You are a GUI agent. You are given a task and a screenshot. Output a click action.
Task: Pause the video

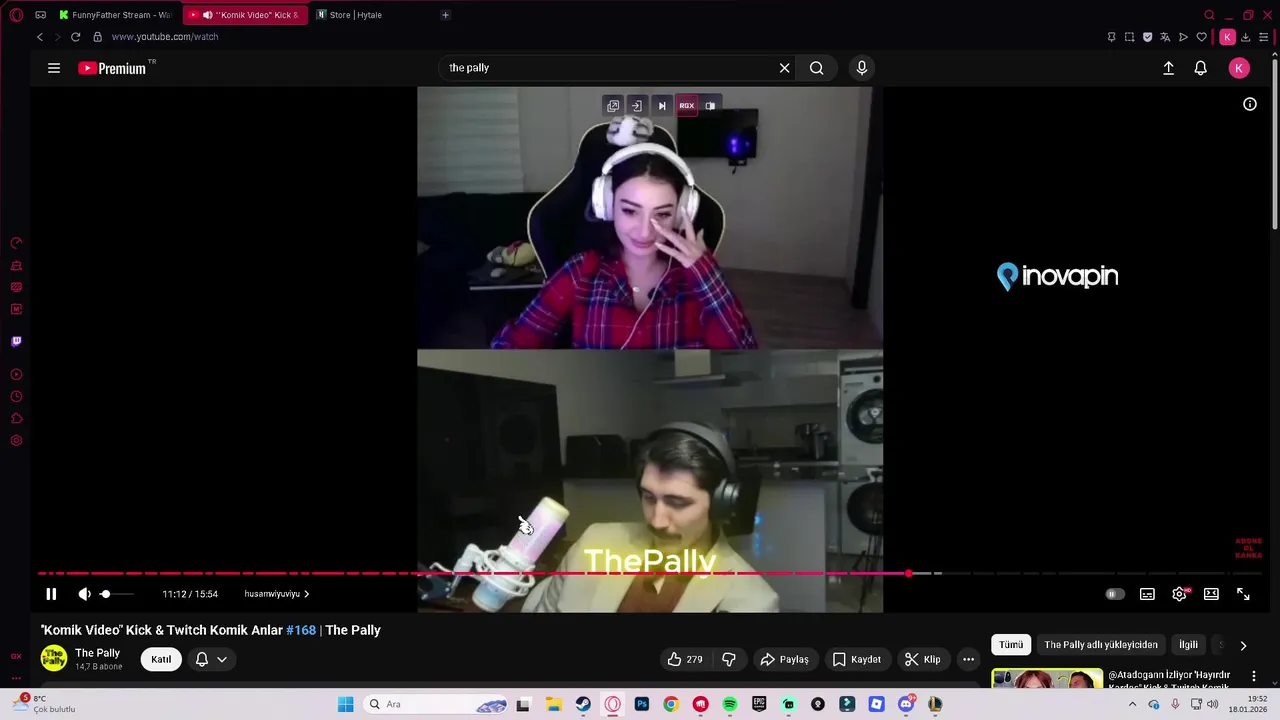pyautogui.click(x=51, y=594)
